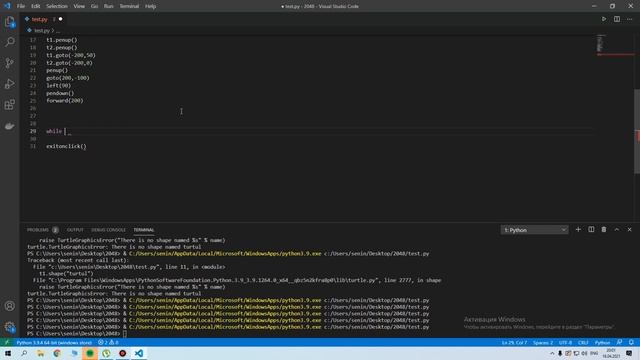Click the editor vertical scrollbar

pyautogui.click(x=637, y=131)
